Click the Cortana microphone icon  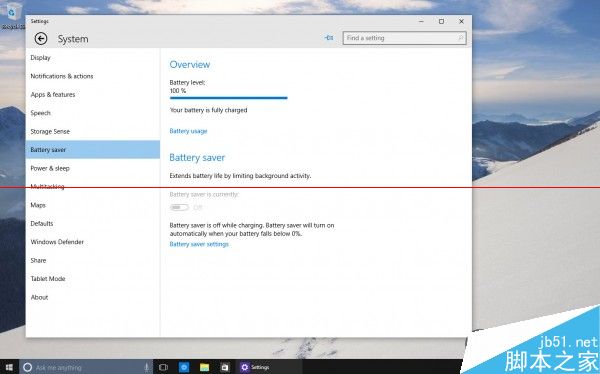click(x=147, y=367)
